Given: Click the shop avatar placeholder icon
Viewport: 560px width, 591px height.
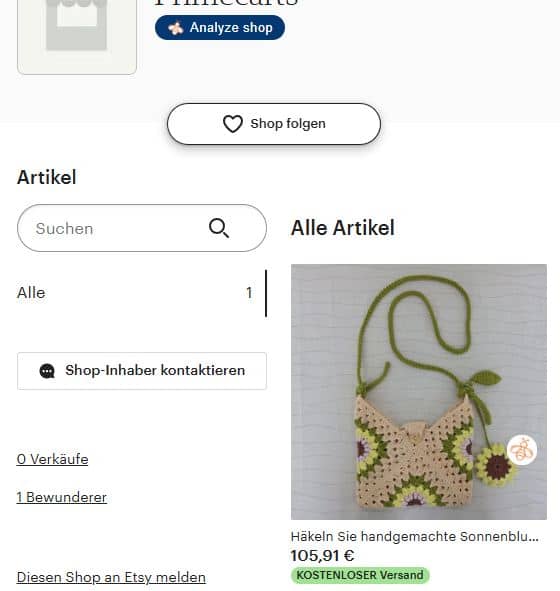Looking at the screenshot, I should coord(77,35).
